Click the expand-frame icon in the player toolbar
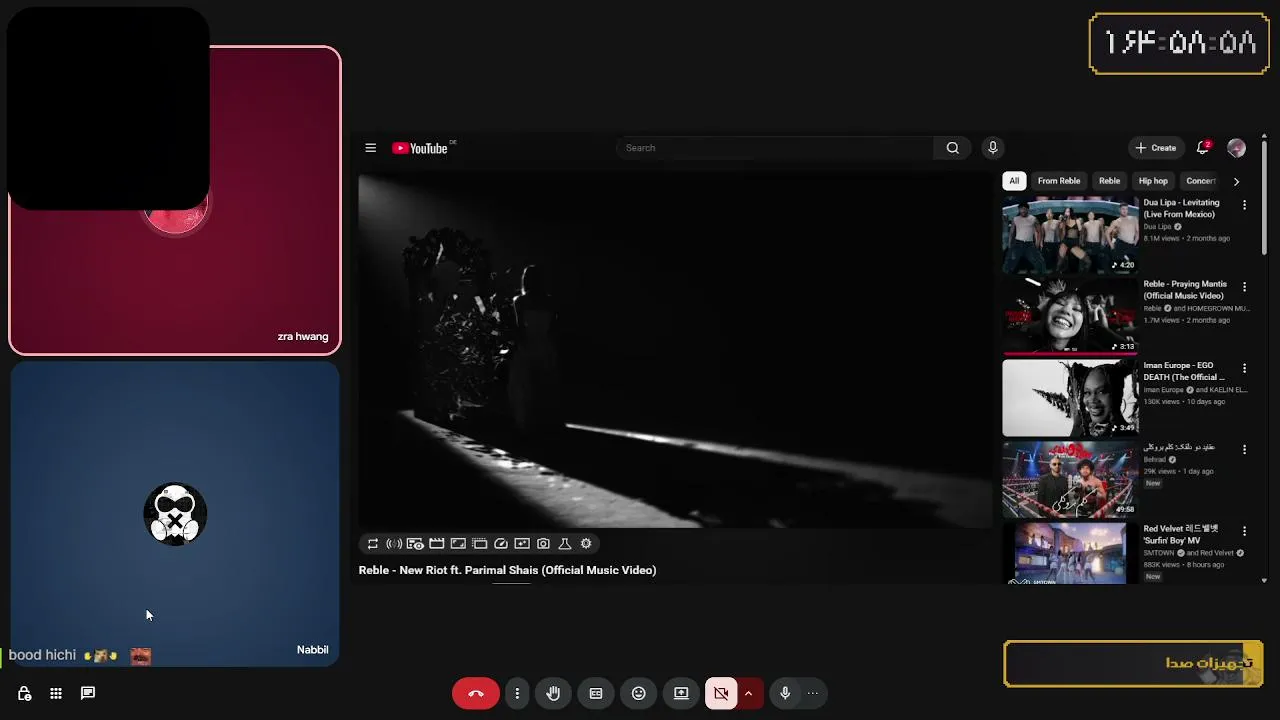1280x720 pixels. click(458, 544)
